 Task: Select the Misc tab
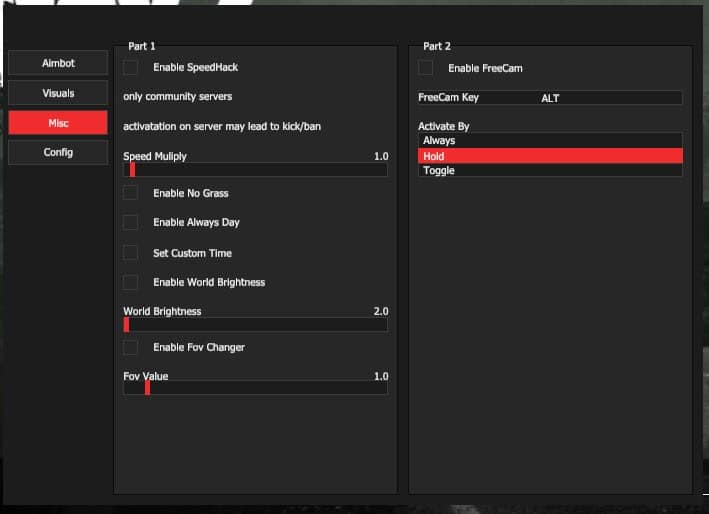[x=58, y=123]
